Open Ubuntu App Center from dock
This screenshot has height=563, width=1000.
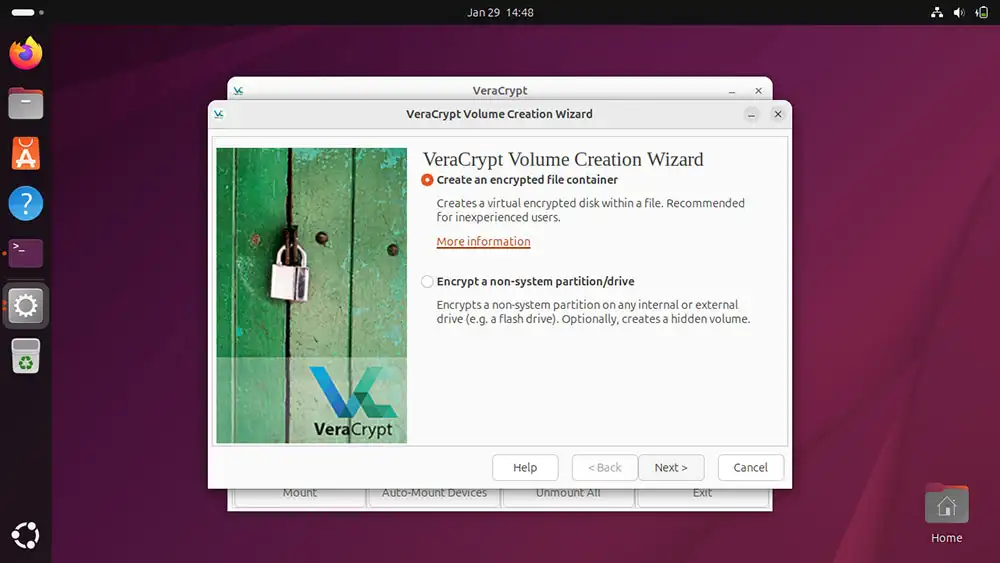coord(26,154)
